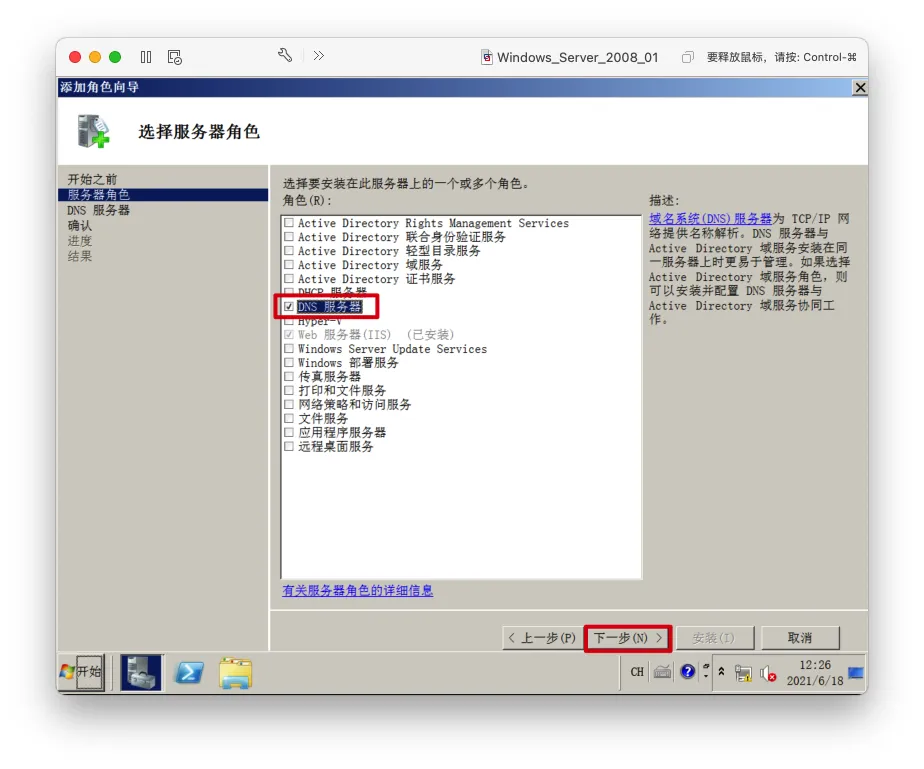Open Server Manager from taskbar
This screenshot has height=769, width=924.
[141, 672]
